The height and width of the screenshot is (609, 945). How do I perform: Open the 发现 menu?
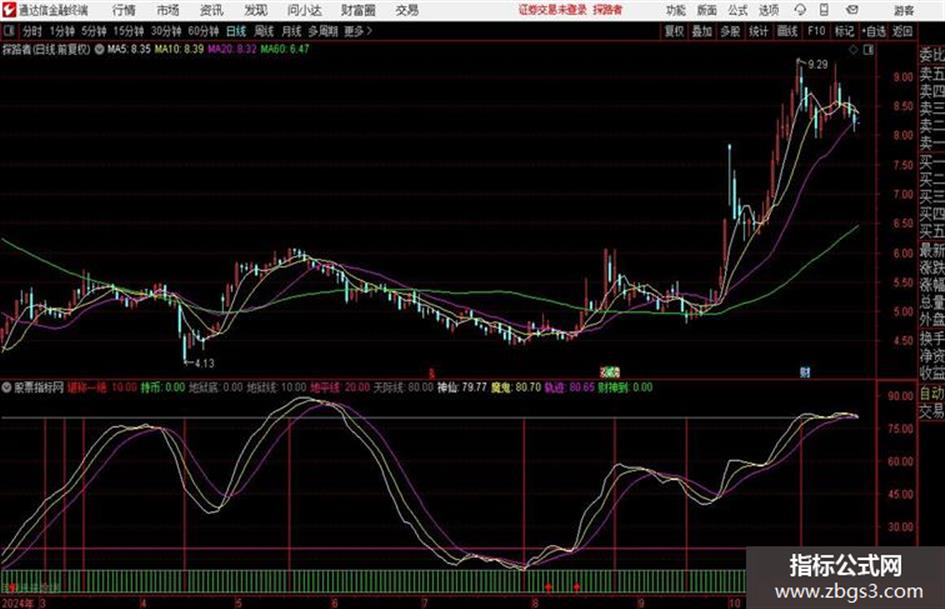(x=256, y=10)
